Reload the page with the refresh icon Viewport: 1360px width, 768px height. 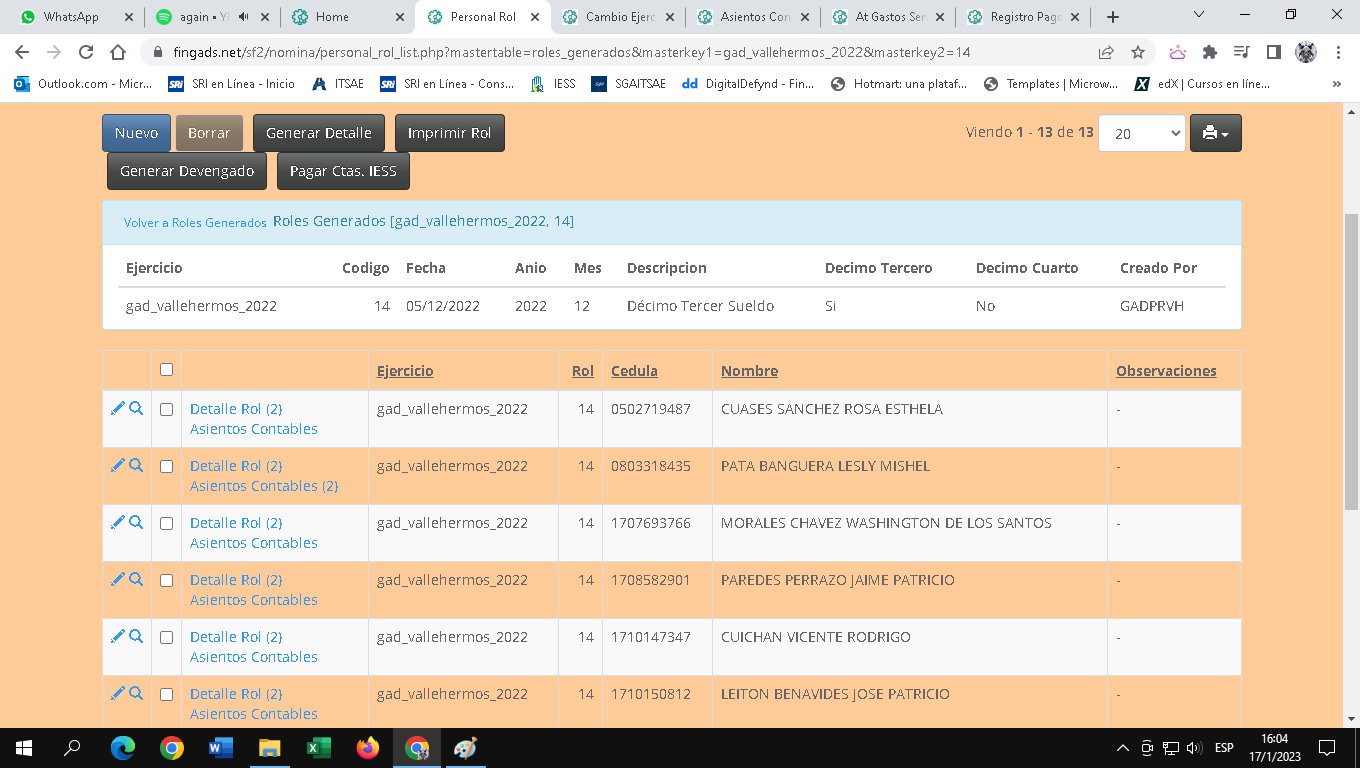point(86,53)
